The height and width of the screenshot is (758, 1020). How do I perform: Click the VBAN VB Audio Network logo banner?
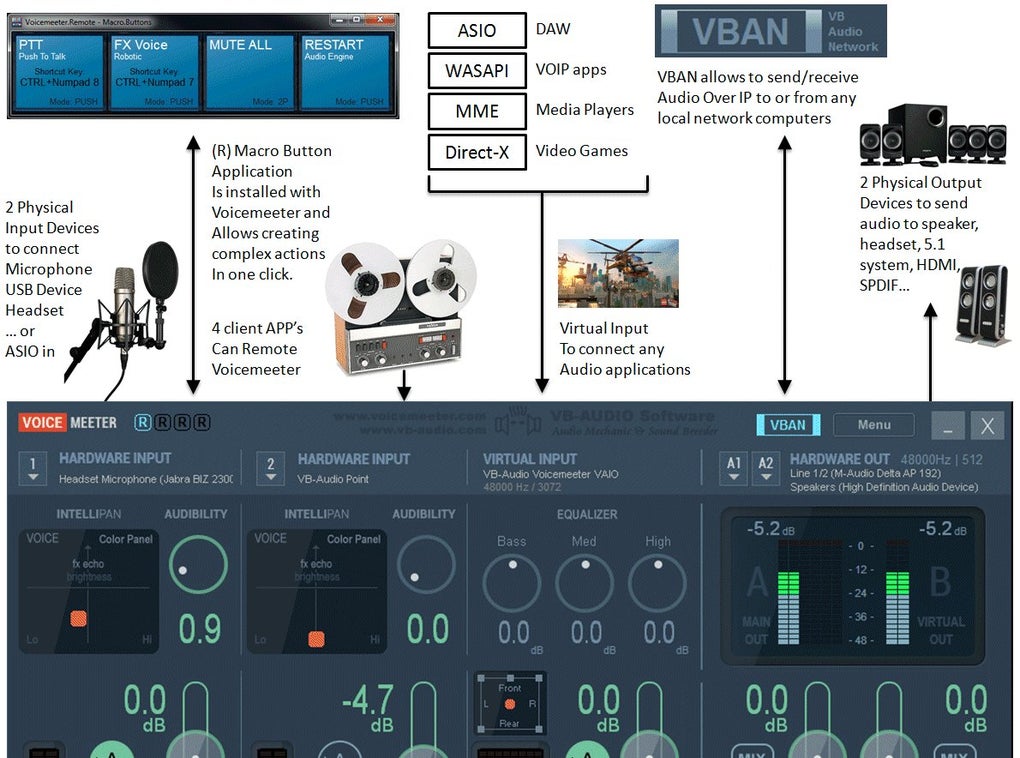click(771, 31)
